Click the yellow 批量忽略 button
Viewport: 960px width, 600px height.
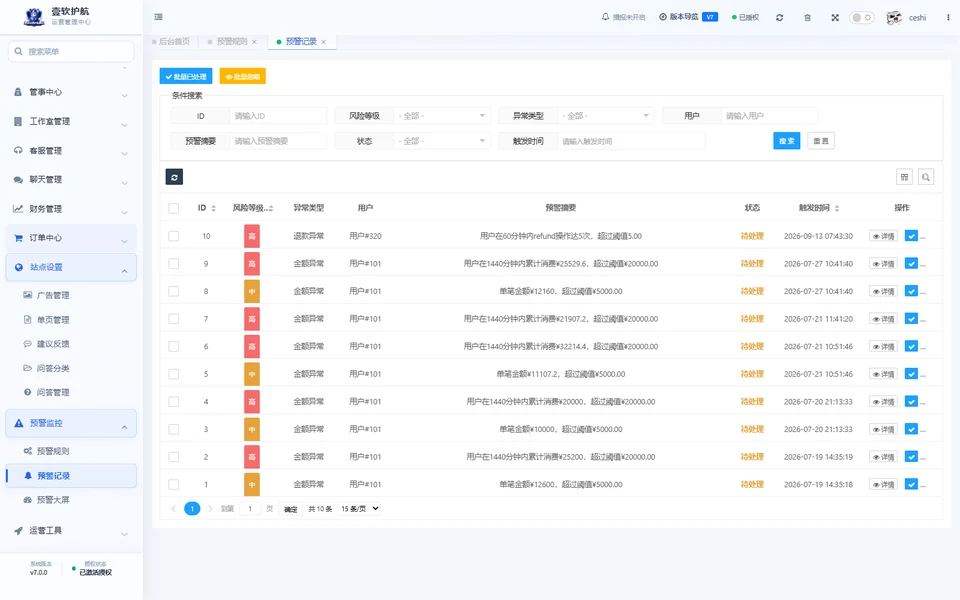[x=242, y=77]
